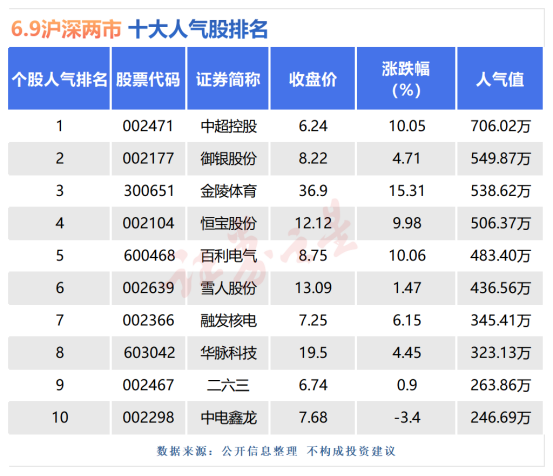Select the stock name 金陵体育

[x=229, y=191]
